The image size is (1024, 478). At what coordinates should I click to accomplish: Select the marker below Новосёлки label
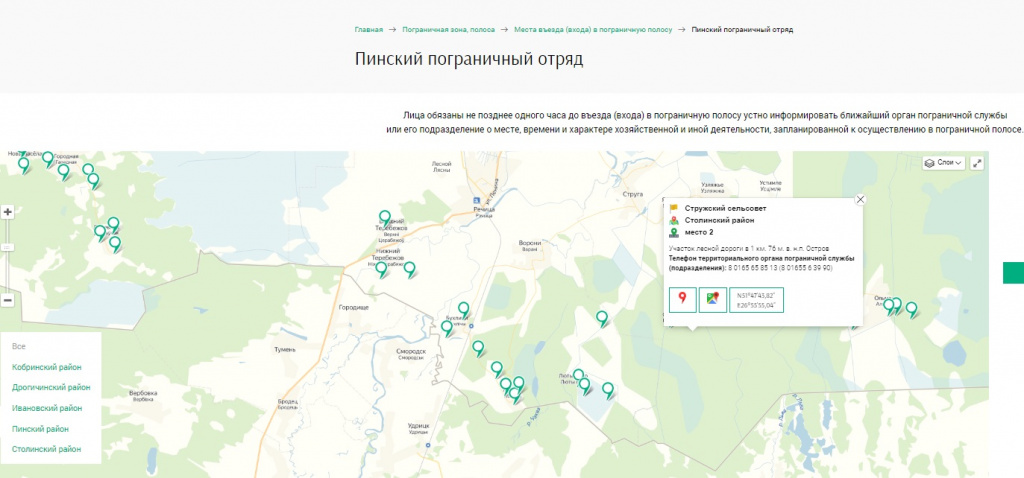point(24,165)
